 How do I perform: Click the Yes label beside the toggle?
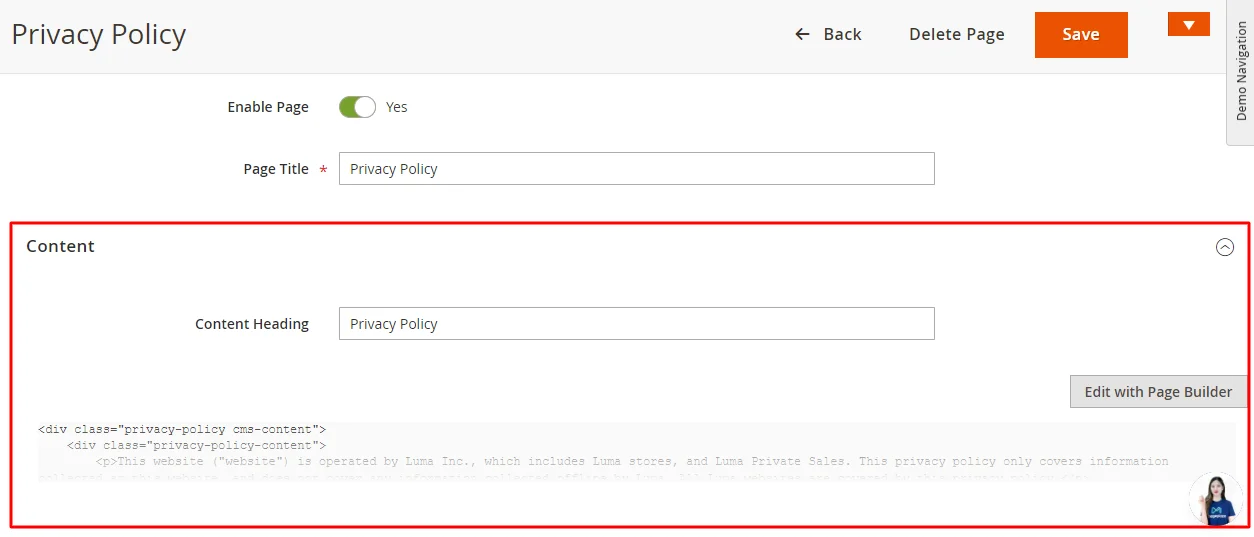tap(397, 107)
